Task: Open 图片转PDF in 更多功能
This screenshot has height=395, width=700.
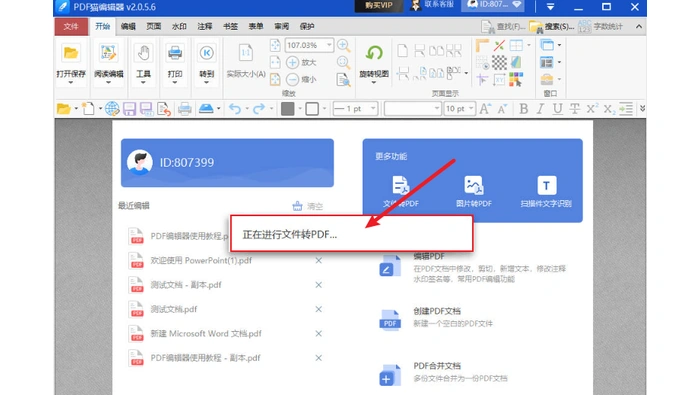Action: (474, 192)
